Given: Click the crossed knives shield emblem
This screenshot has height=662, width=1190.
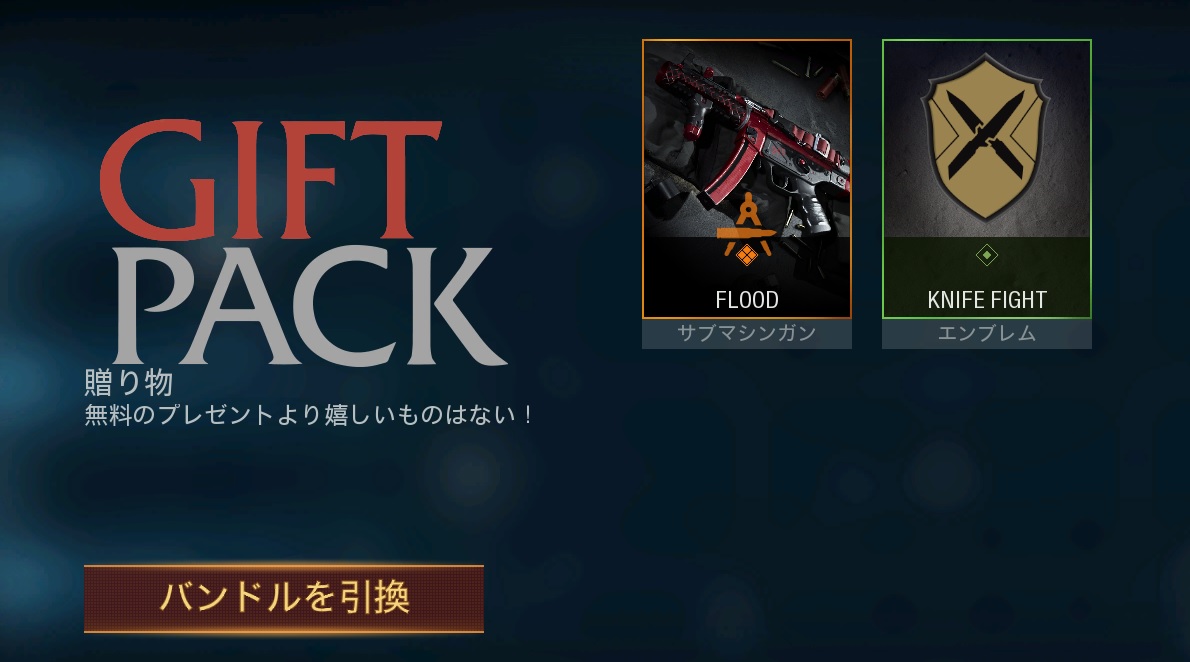Looking at the screenshot, I should click(986, 137).
